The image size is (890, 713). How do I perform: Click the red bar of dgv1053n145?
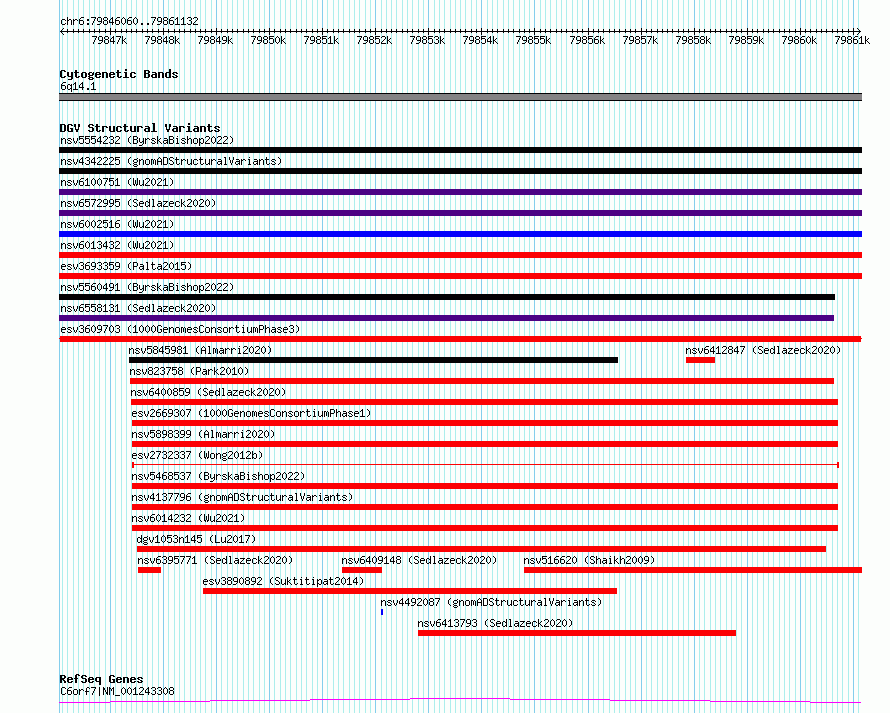481,549
